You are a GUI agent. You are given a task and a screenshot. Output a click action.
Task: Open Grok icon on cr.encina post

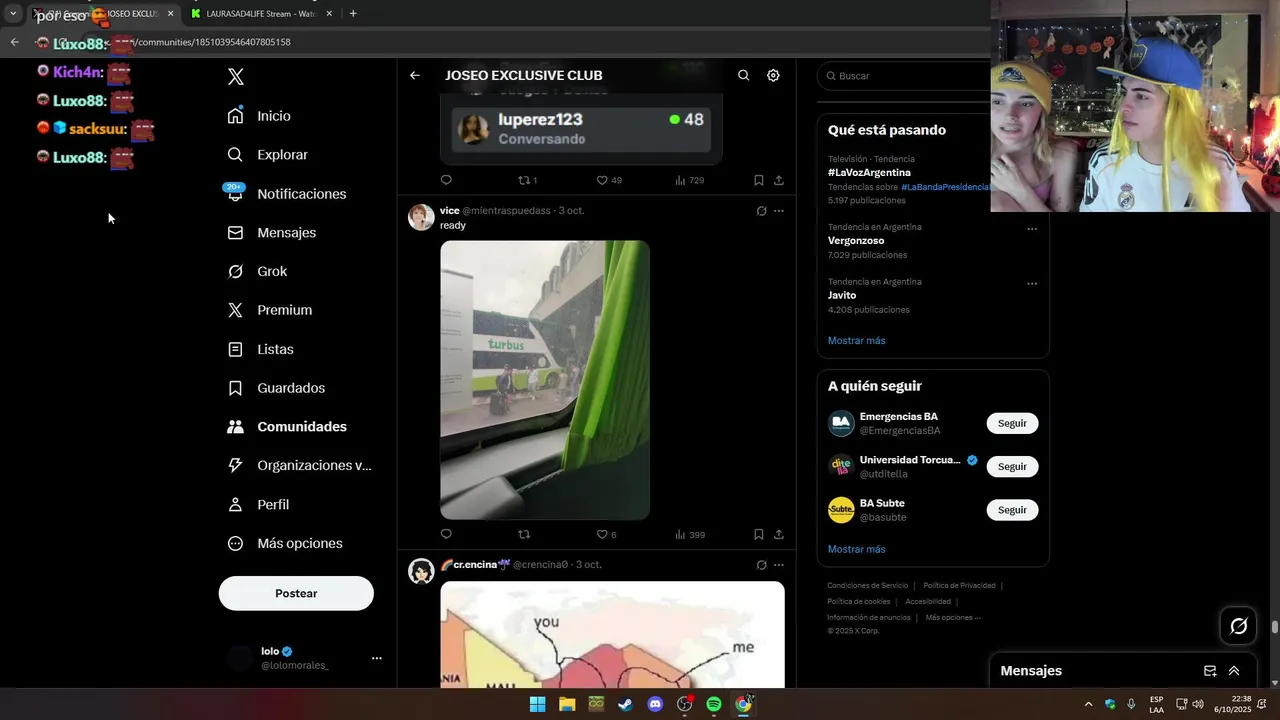pyautogui.click(x=761, y=565)
